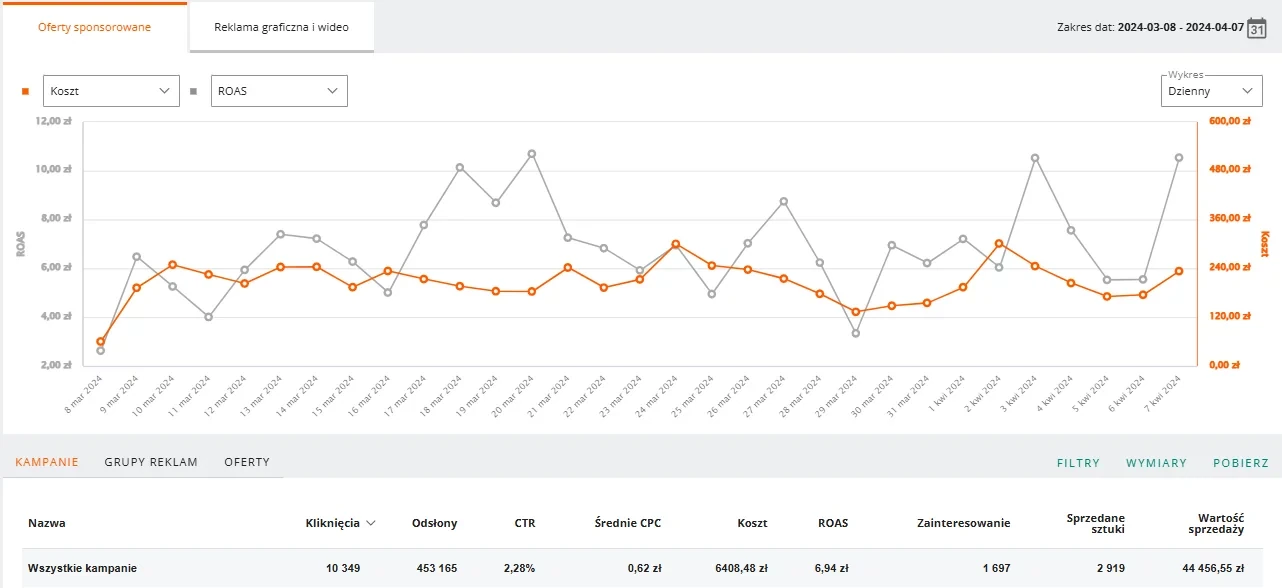The width and height of the screenshot is (1282, 588).
Task: Switch to Oferty sponsorowane tab
Action: coord(95,27)
